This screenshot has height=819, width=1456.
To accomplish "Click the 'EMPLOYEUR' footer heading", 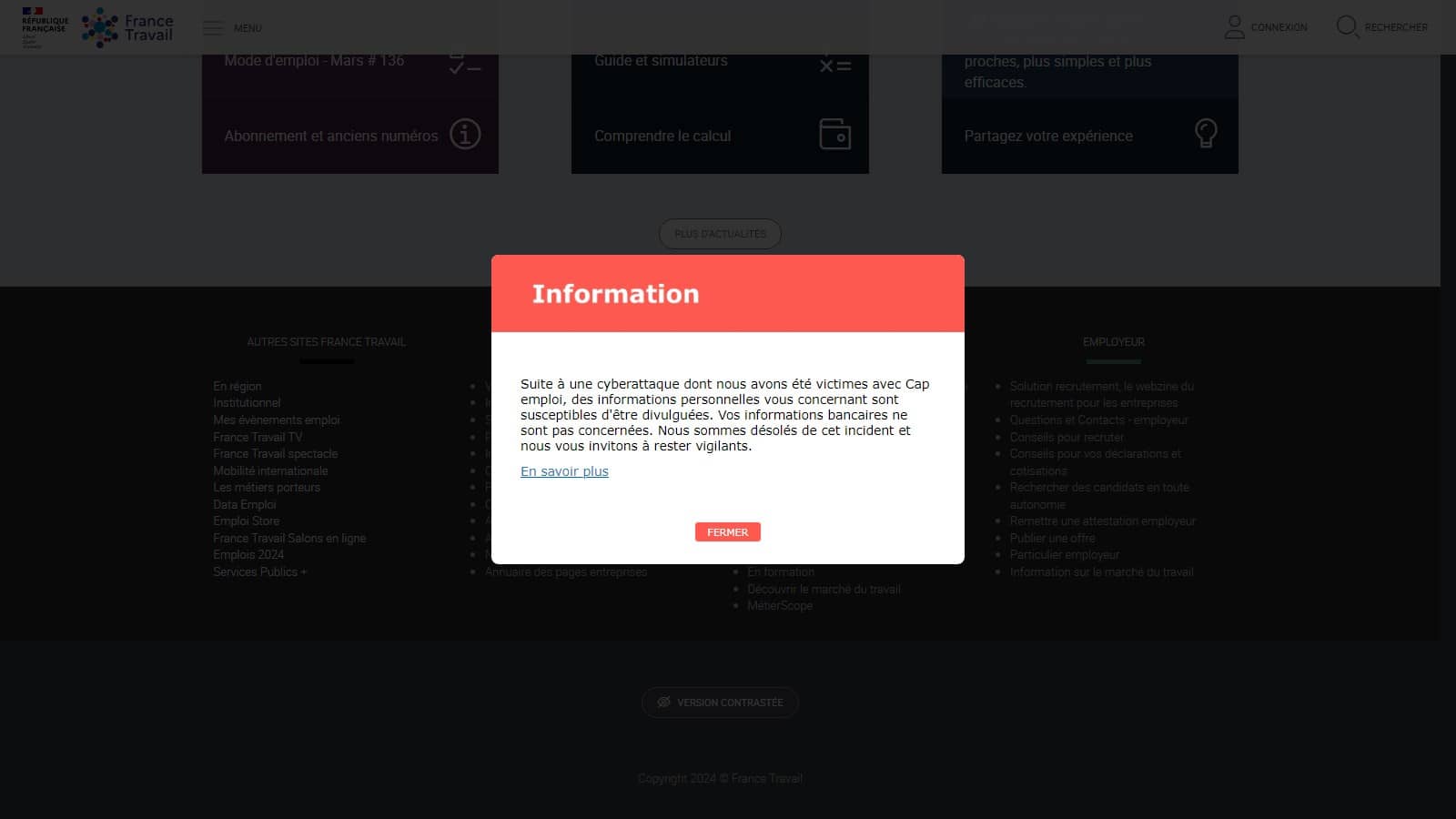I will pyautogui.click(x=1114, y=342).
